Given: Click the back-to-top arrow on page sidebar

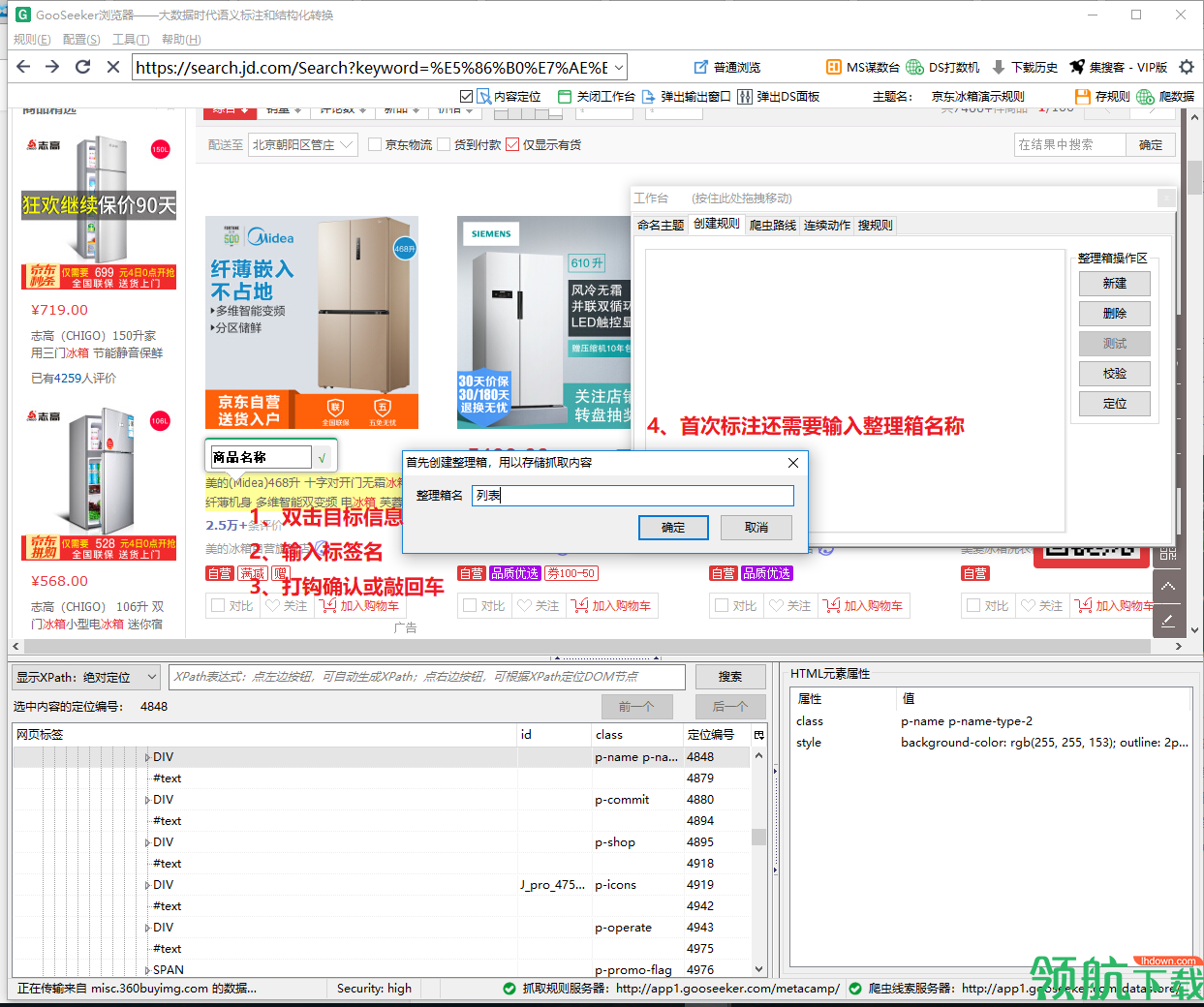Looking at the screenshot, I should (x=1168, y=586).
